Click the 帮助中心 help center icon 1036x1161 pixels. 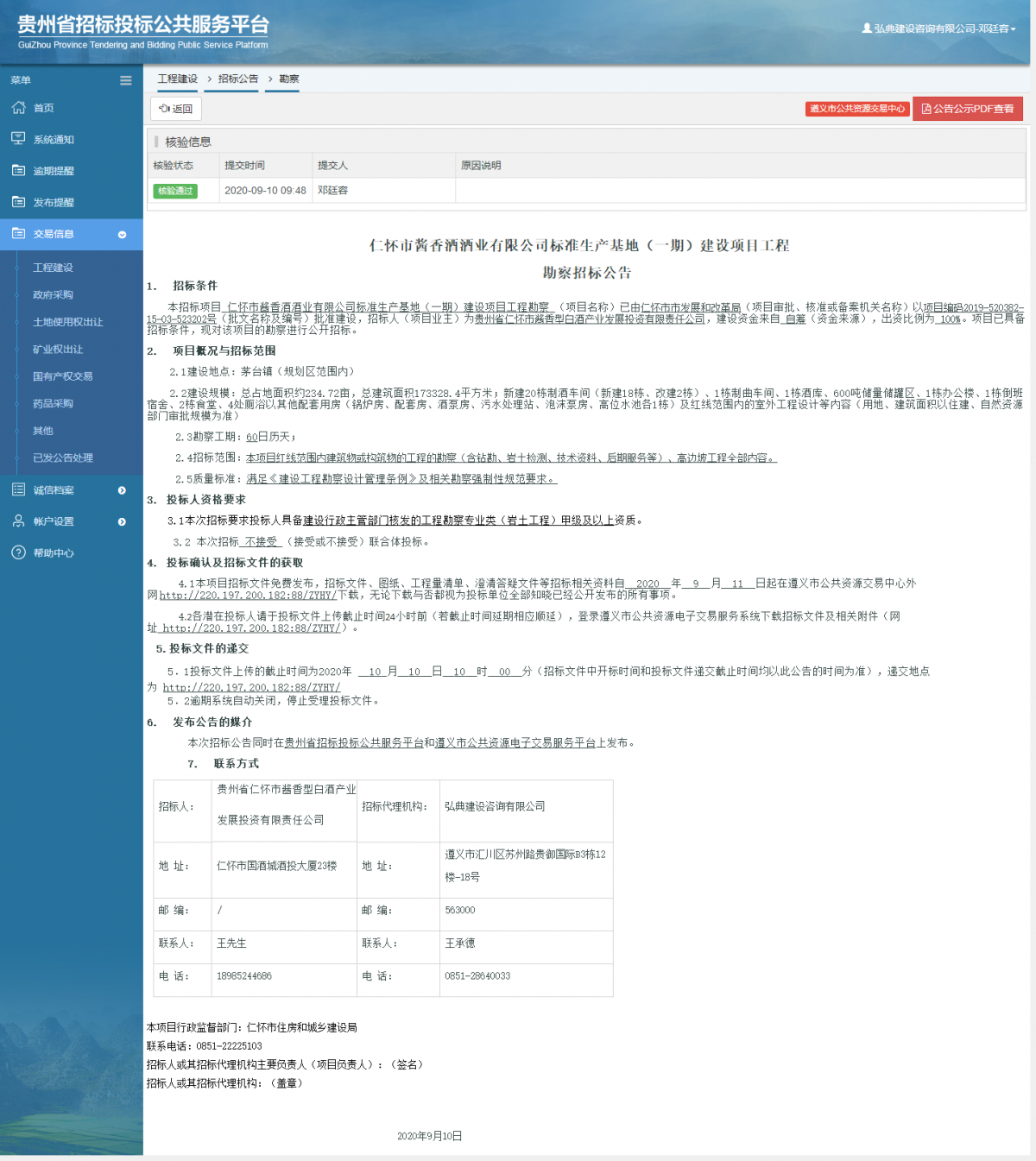[x=18, y=552]
